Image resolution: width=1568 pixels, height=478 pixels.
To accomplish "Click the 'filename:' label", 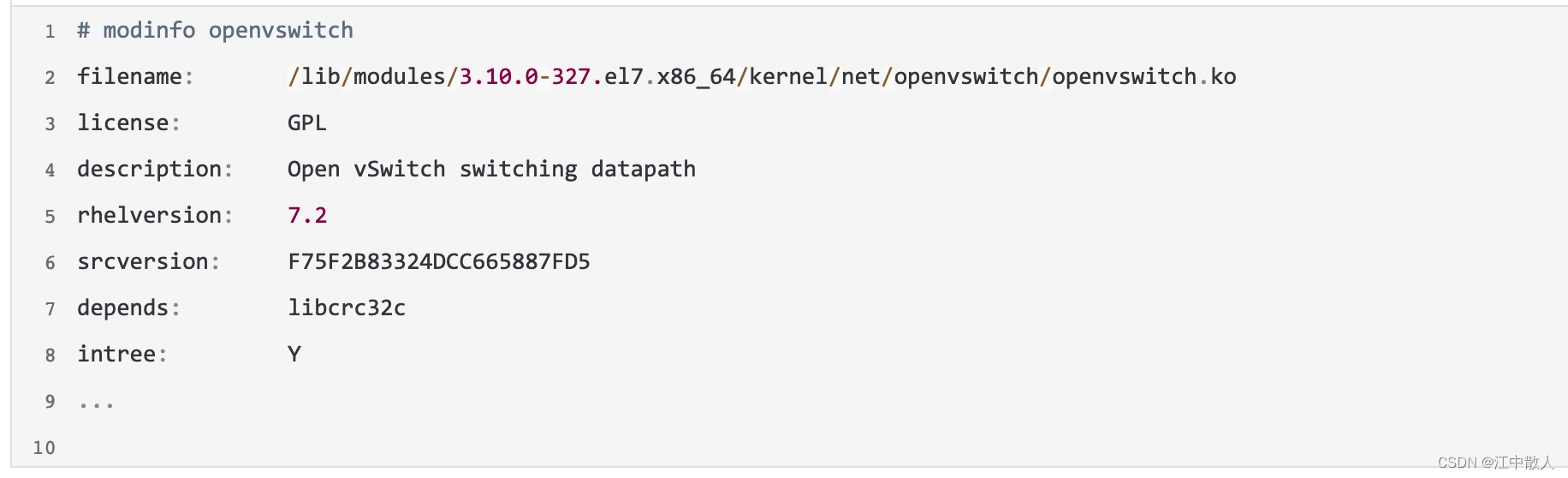I will tap(135, 77).
